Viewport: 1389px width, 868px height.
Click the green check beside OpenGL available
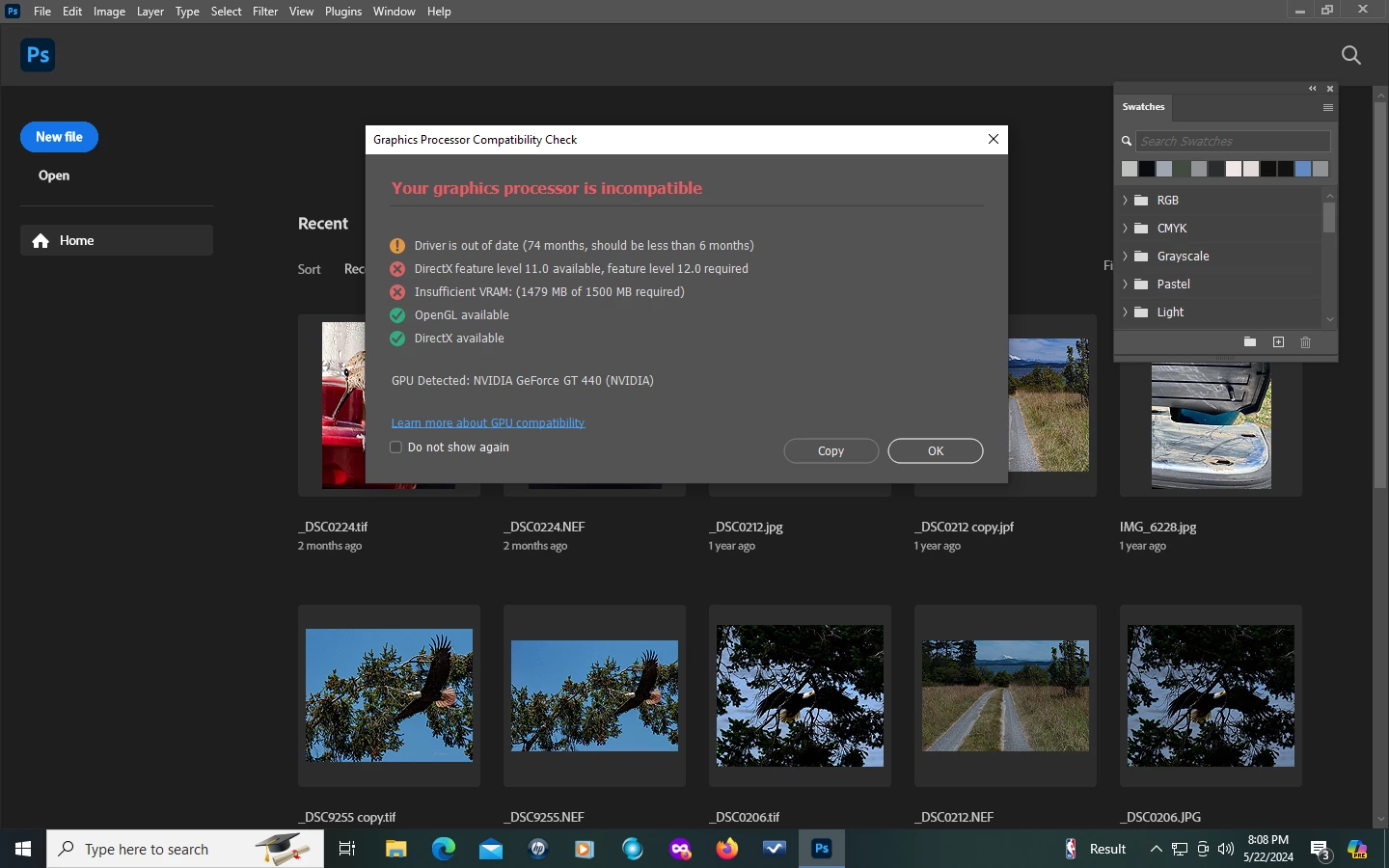click(x=396, y=315)
